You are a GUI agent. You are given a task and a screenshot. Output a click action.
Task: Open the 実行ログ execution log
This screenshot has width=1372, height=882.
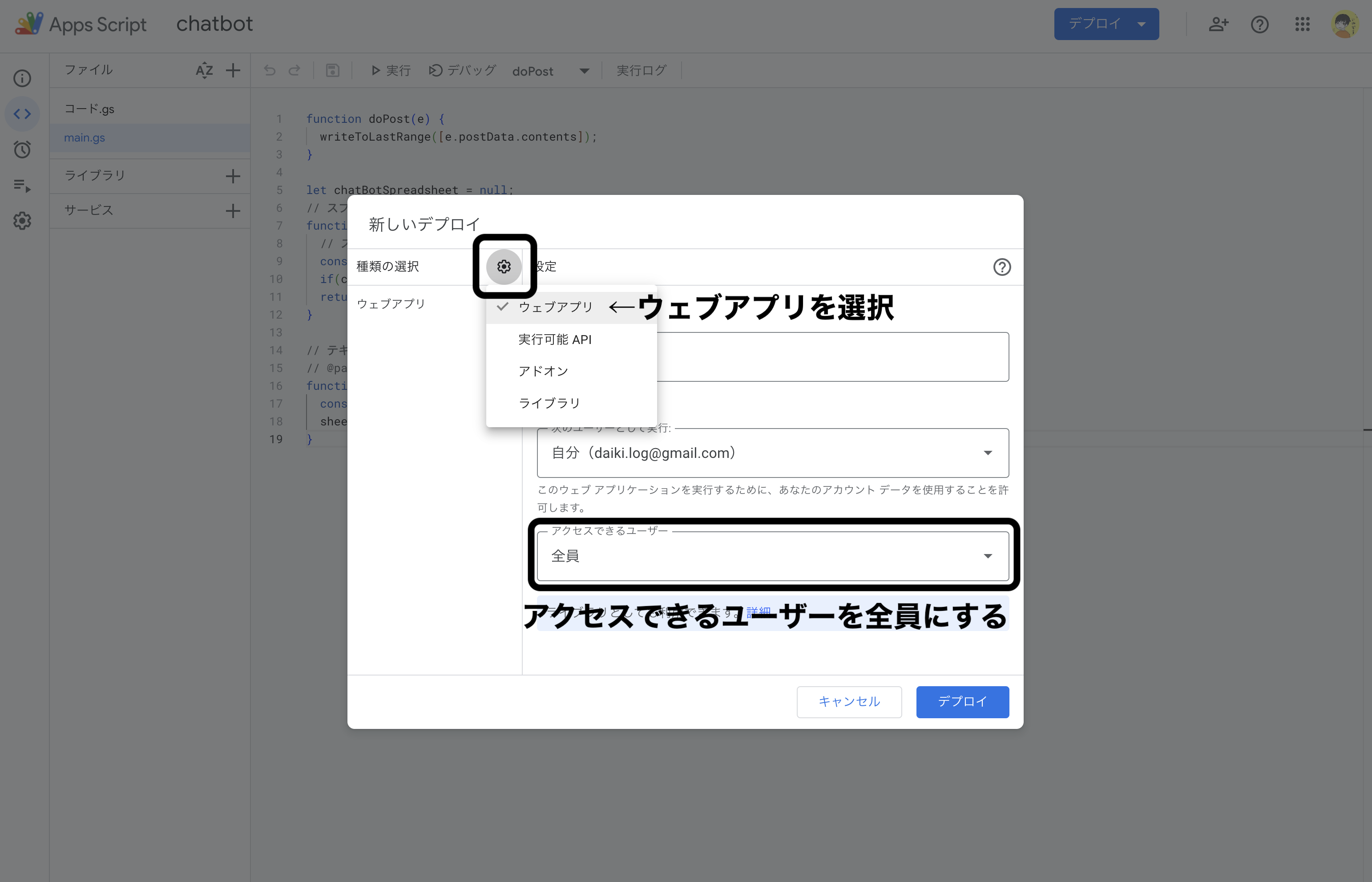[x=642, y=70]
